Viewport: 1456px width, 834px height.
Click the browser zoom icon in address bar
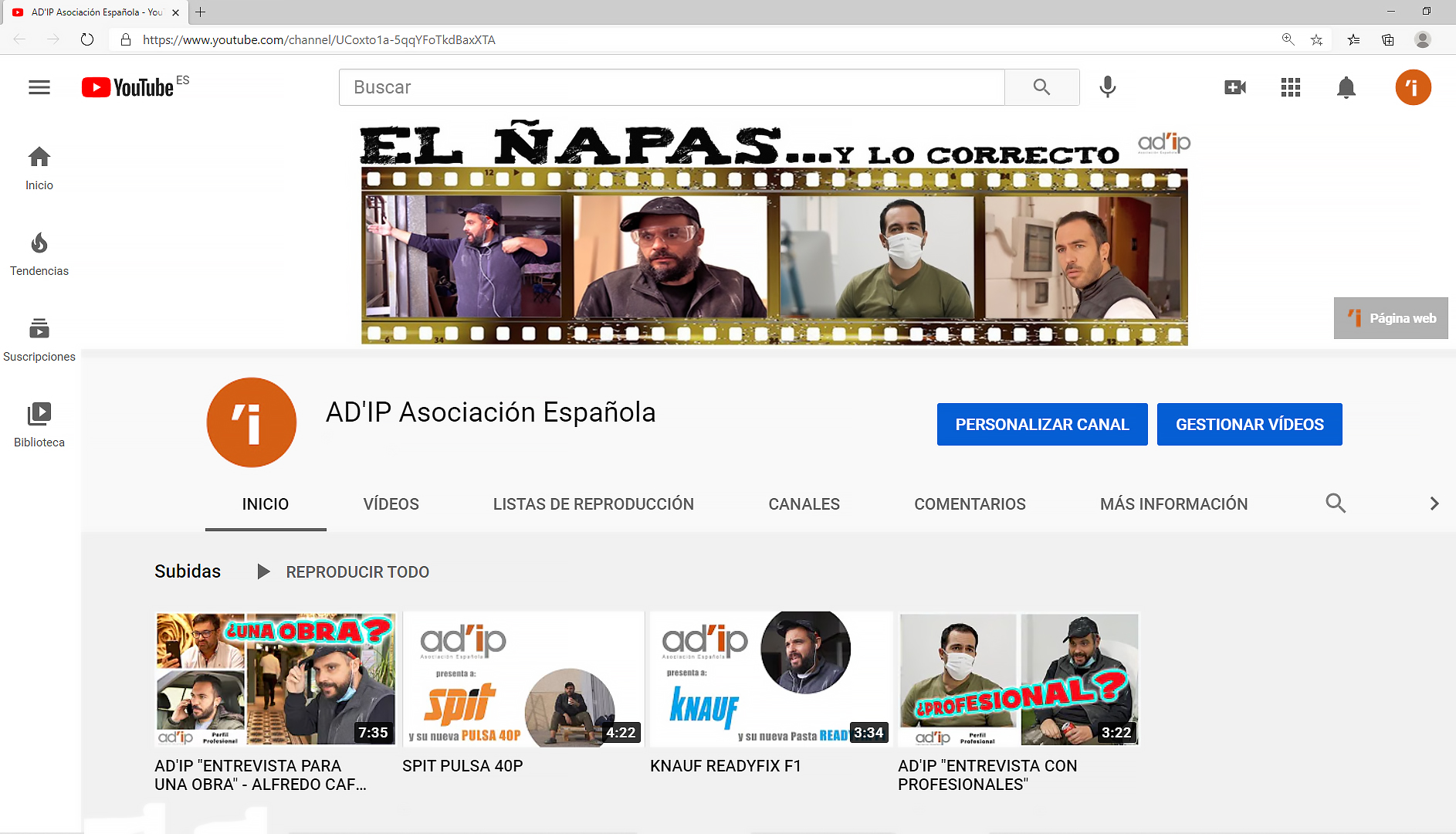click(1288, 39)
